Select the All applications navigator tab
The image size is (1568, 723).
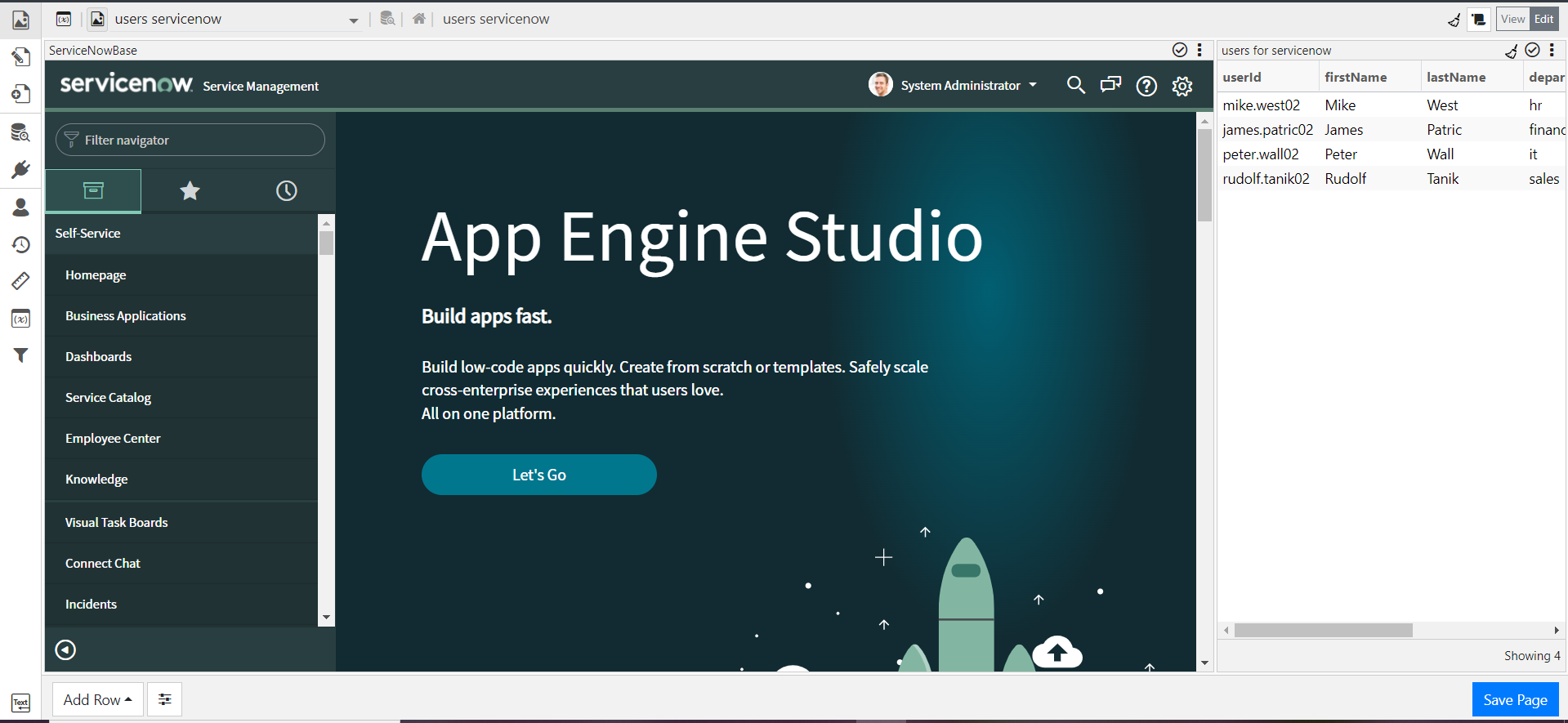pyautogui.click(x=93, y=191)
